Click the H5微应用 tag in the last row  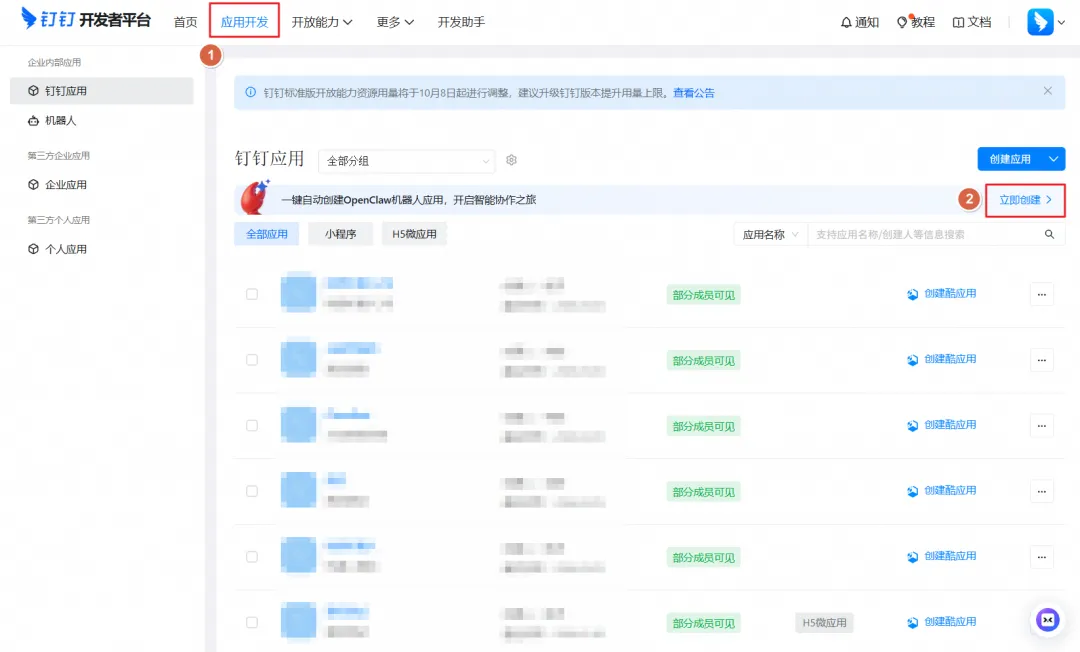coord(824,622)
